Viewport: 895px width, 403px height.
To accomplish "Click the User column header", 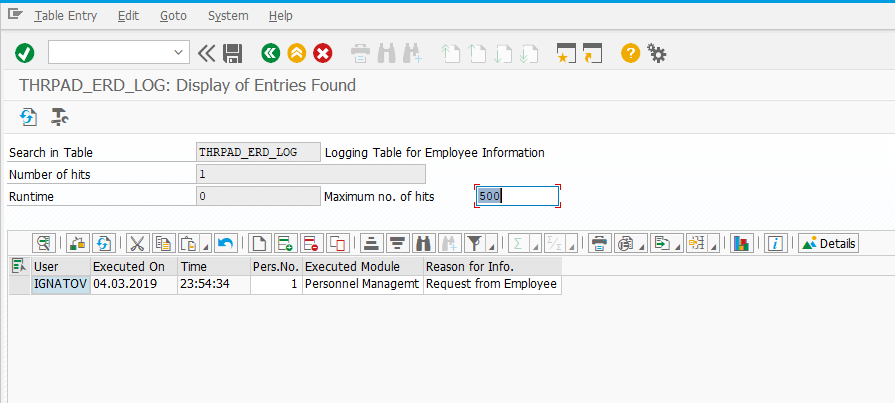I will point(61,267).
